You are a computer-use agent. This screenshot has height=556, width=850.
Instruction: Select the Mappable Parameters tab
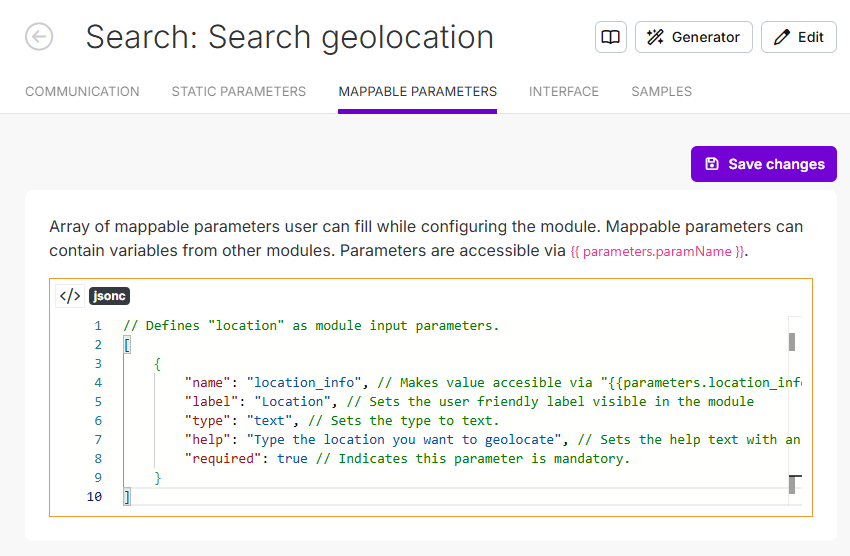pyautogui.click(x=417, y=91)
